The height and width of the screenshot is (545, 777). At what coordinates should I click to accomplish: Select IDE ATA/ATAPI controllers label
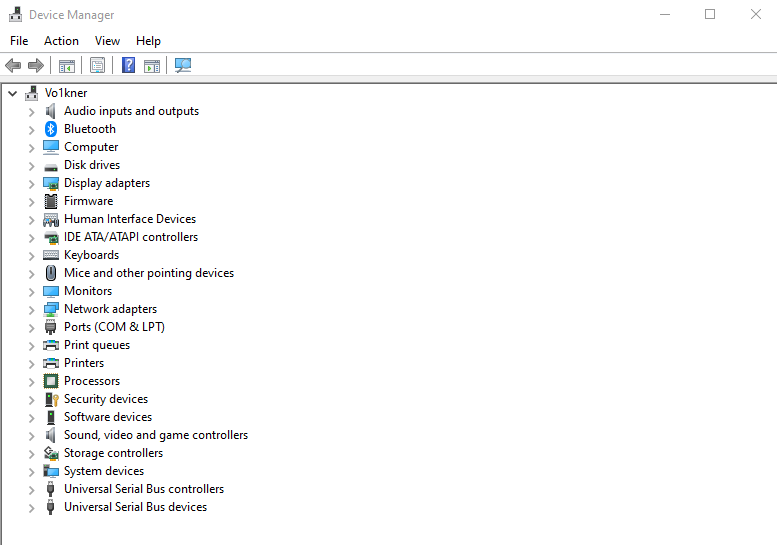[131, 237]
